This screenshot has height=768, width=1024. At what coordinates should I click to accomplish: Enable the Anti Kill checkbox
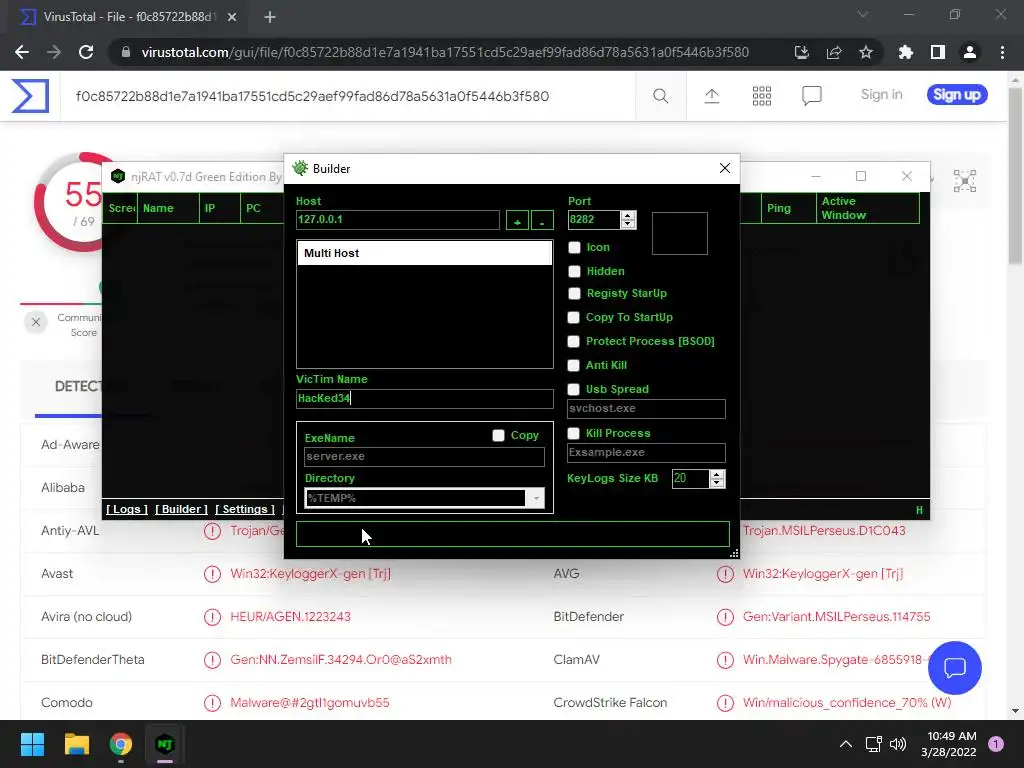(573, 365)
